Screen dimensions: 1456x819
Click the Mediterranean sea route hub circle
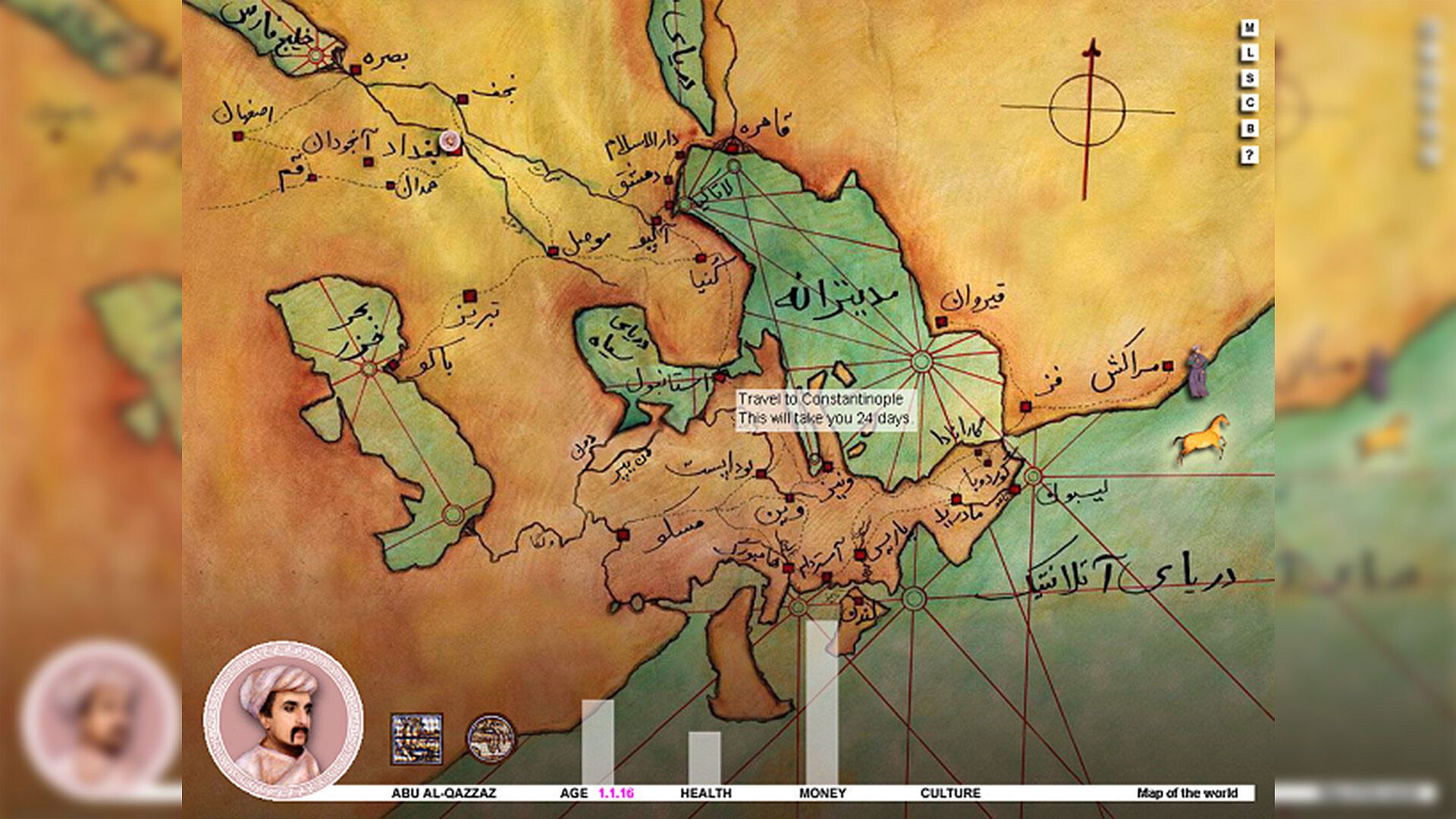point(921,362)
